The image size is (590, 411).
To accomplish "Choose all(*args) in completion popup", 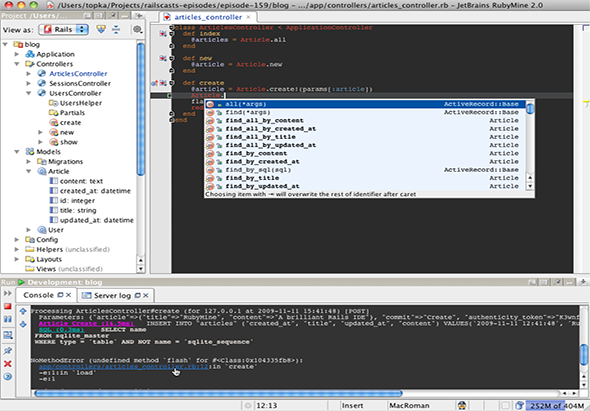I will [365, 104].
